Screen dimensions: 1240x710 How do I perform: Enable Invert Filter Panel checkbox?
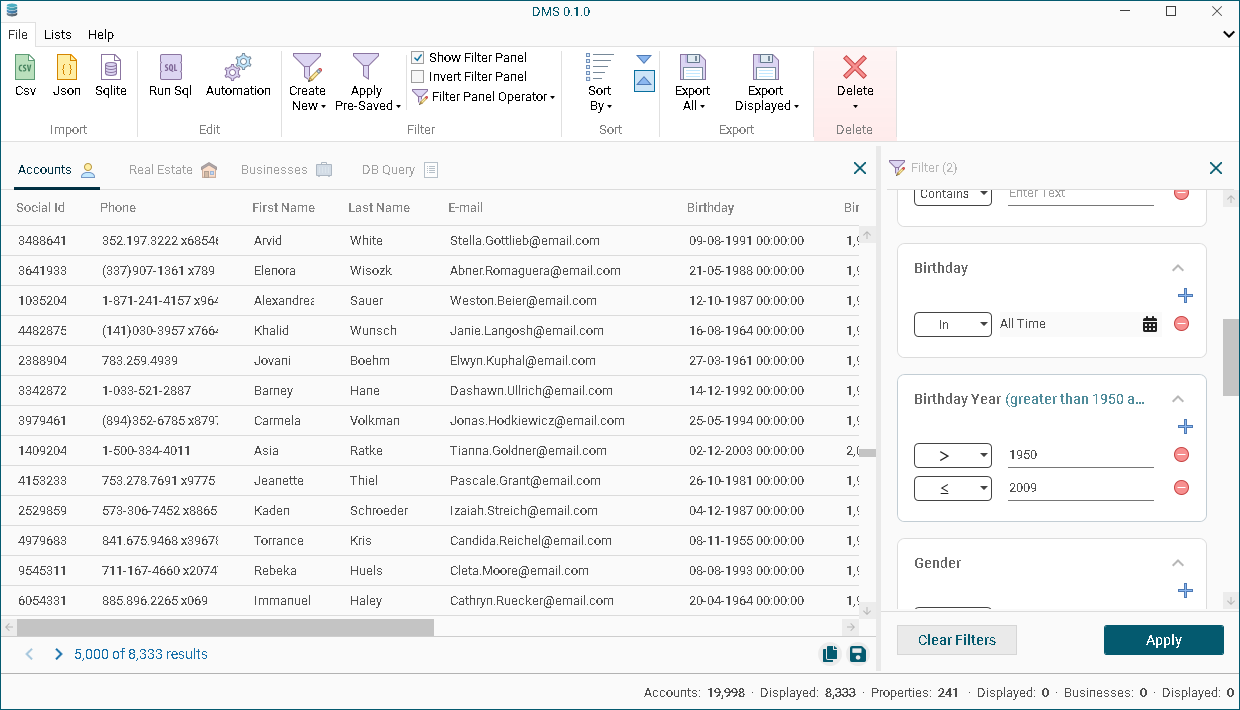pyautogui.click(x=418, y=77)
